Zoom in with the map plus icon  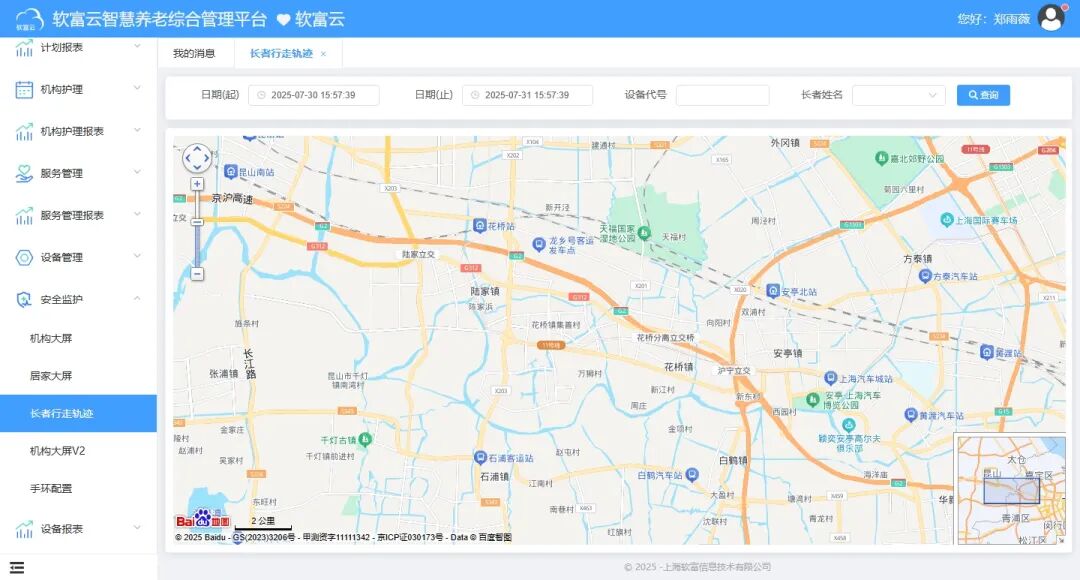[x=196, y=184]
